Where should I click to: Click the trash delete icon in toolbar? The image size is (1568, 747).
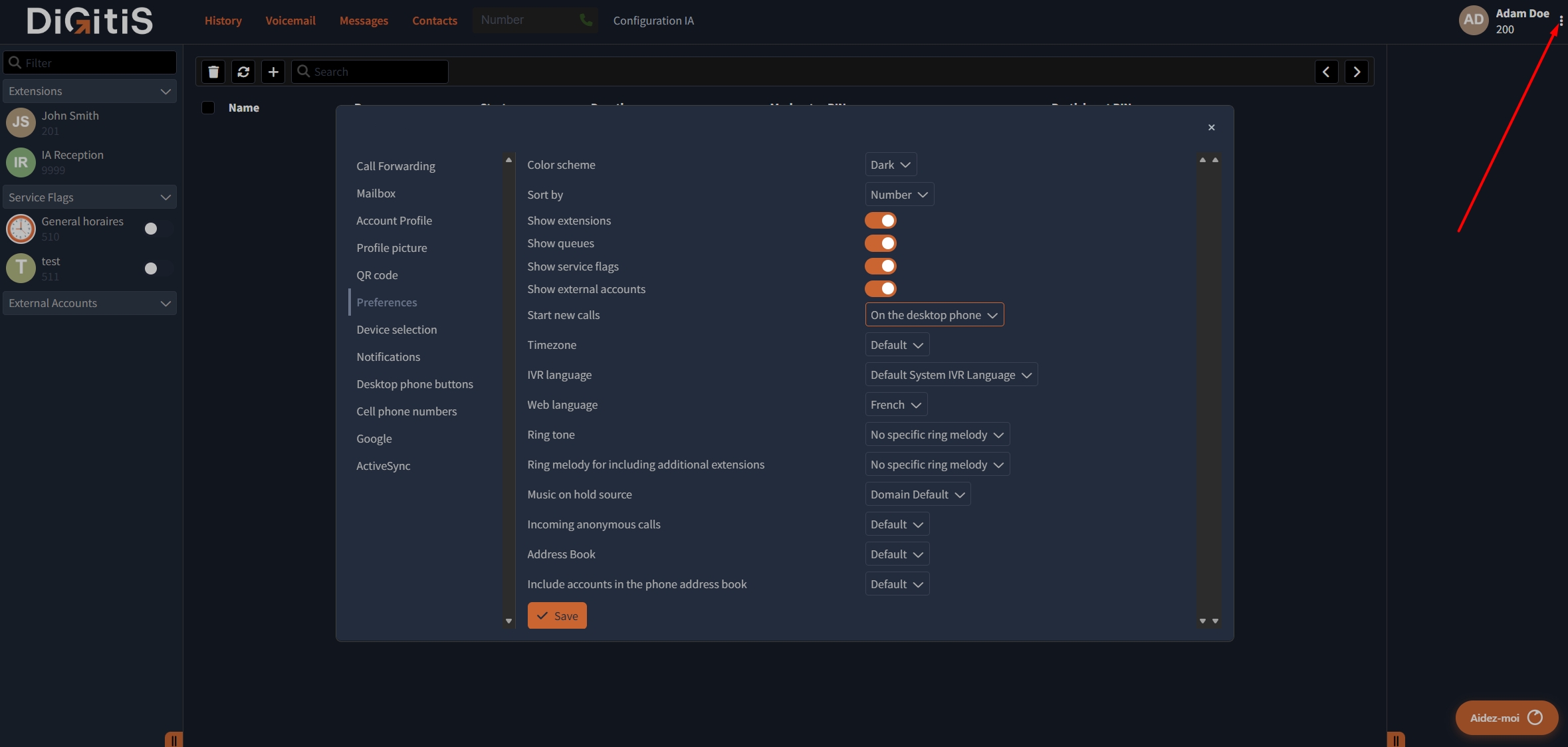point(213,72)
